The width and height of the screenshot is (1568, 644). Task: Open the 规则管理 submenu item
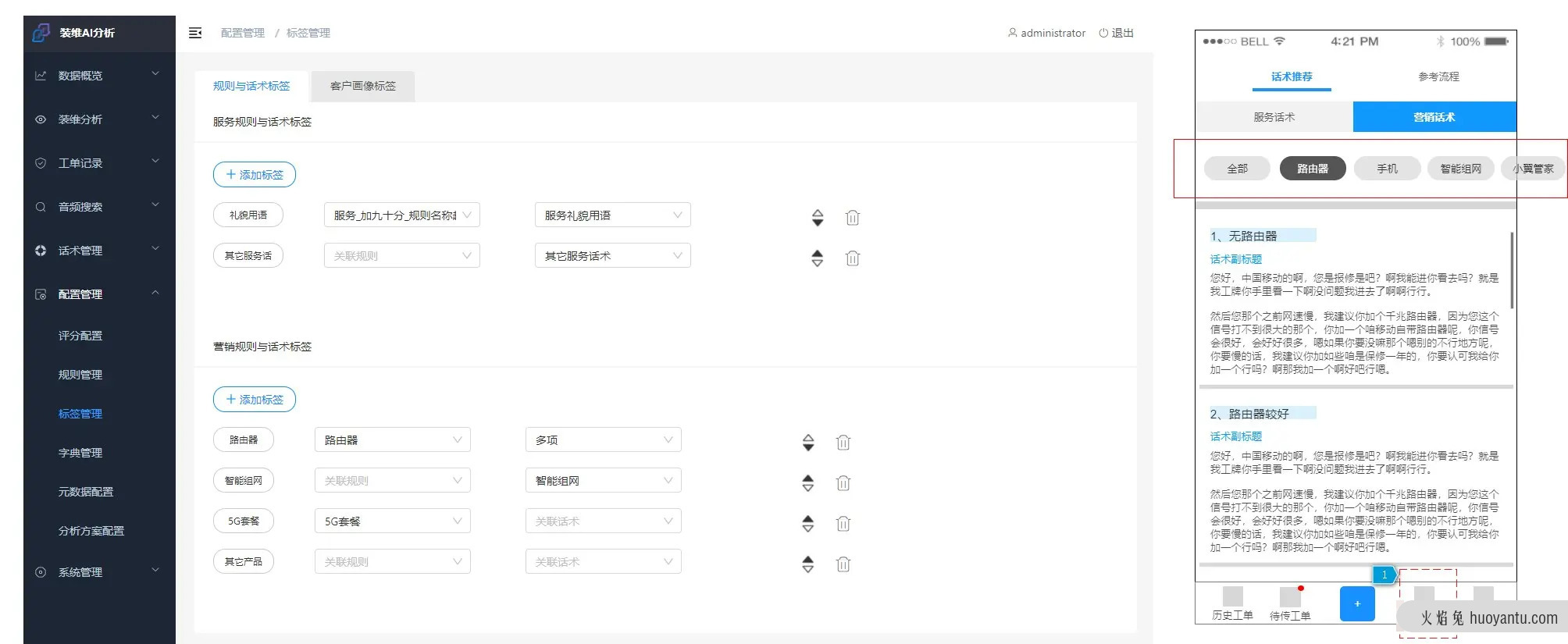[80, 375]
